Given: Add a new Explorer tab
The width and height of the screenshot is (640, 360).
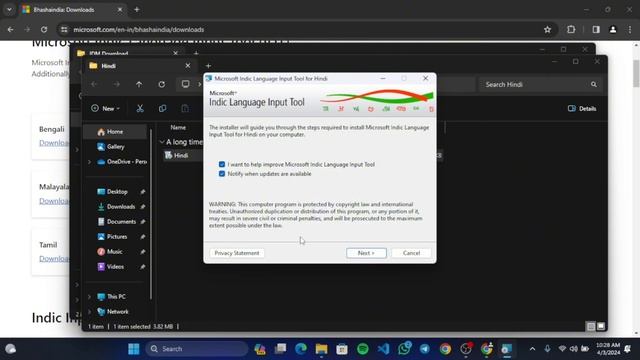Looking at the screenshot, I should pyautogui.click(x=208, y=66).
